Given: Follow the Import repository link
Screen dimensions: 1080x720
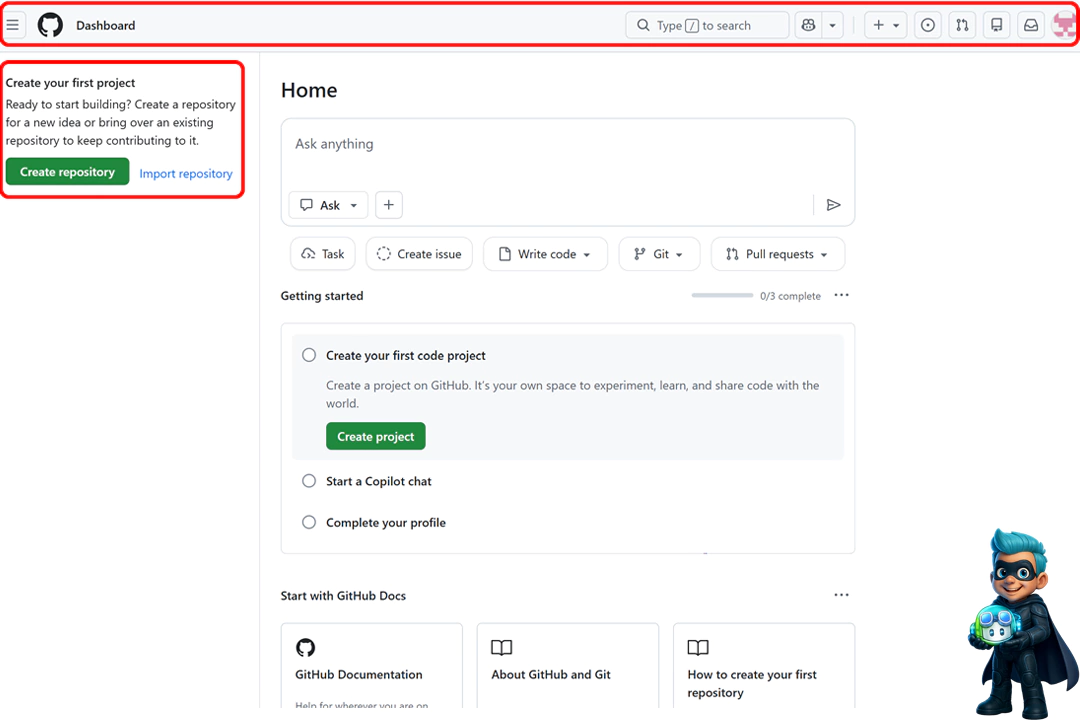Looking at the screenshot, I should coord(186,173).
